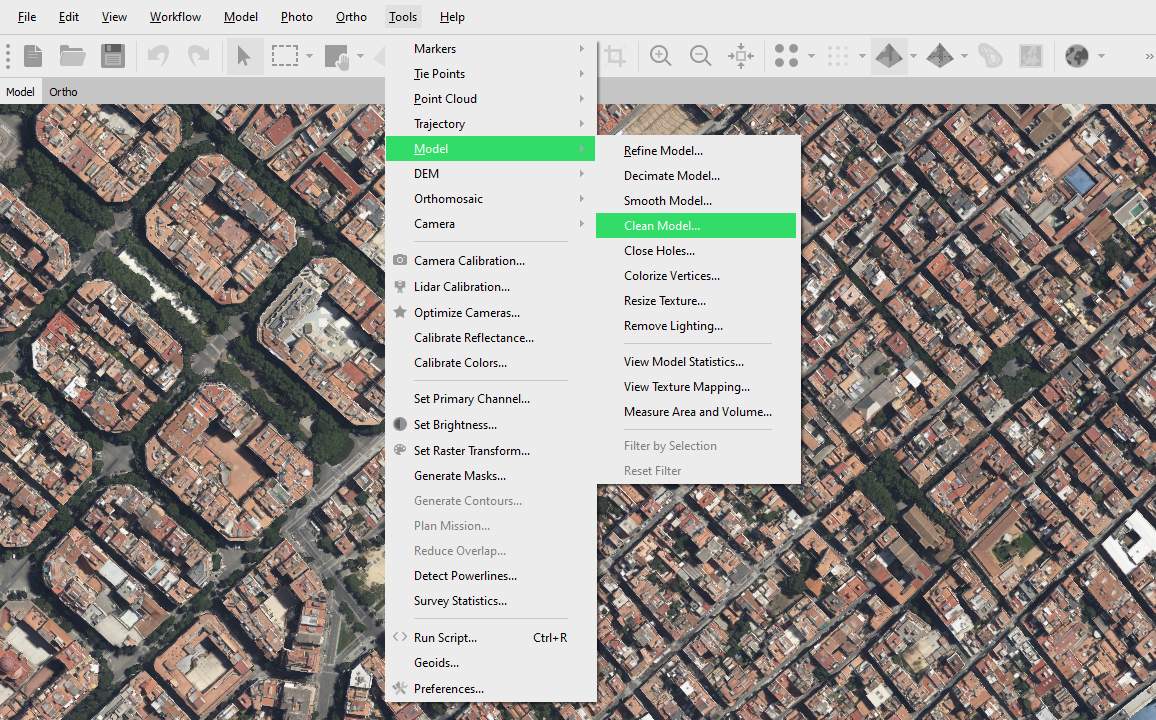Select the arrow Navigation tool
Viewport: 1156px width, 720px height.
243,56
